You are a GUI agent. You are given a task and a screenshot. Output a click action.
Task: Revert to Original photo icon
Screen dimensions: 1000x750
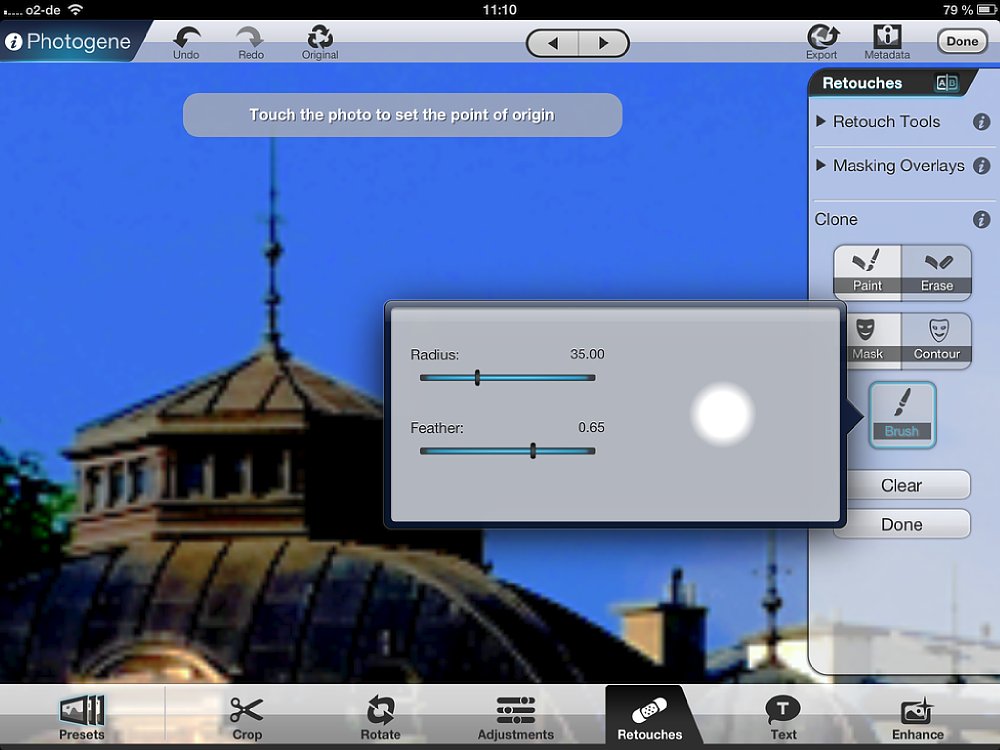[320, 36]
